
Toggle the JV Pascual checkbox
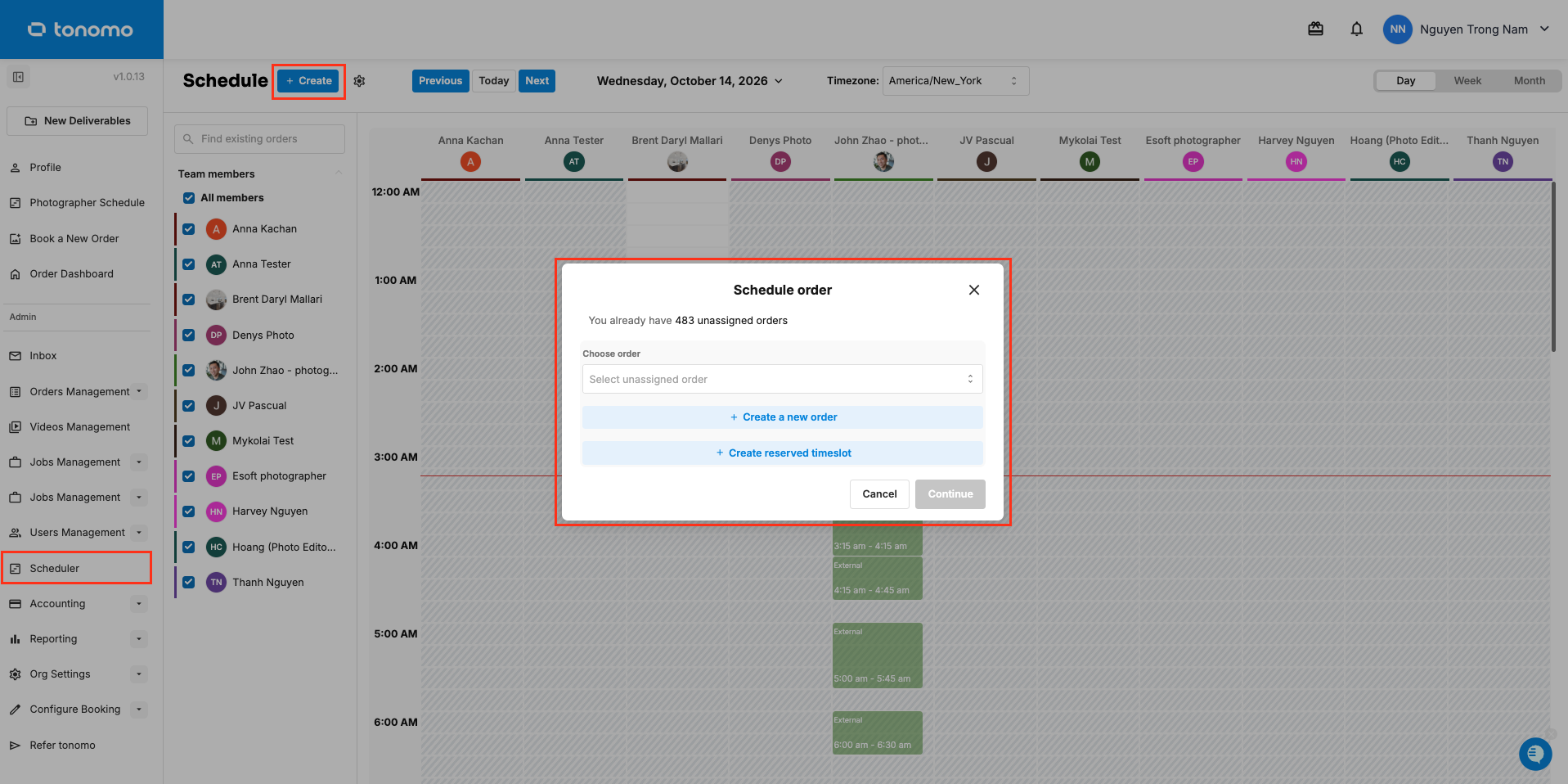pyautogui.click(x=189, y=406)
